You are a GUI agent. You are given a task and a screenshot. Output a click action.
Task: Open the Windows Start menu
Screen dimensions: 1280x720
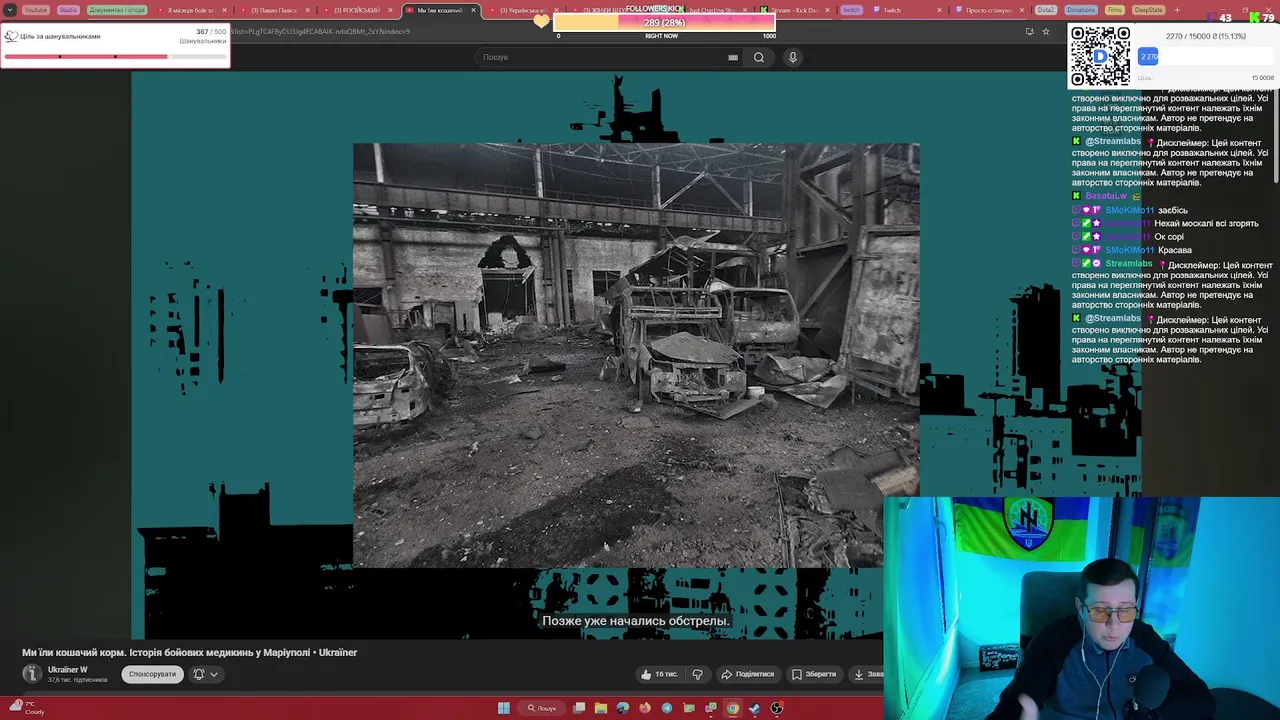[x=504, y=708]
